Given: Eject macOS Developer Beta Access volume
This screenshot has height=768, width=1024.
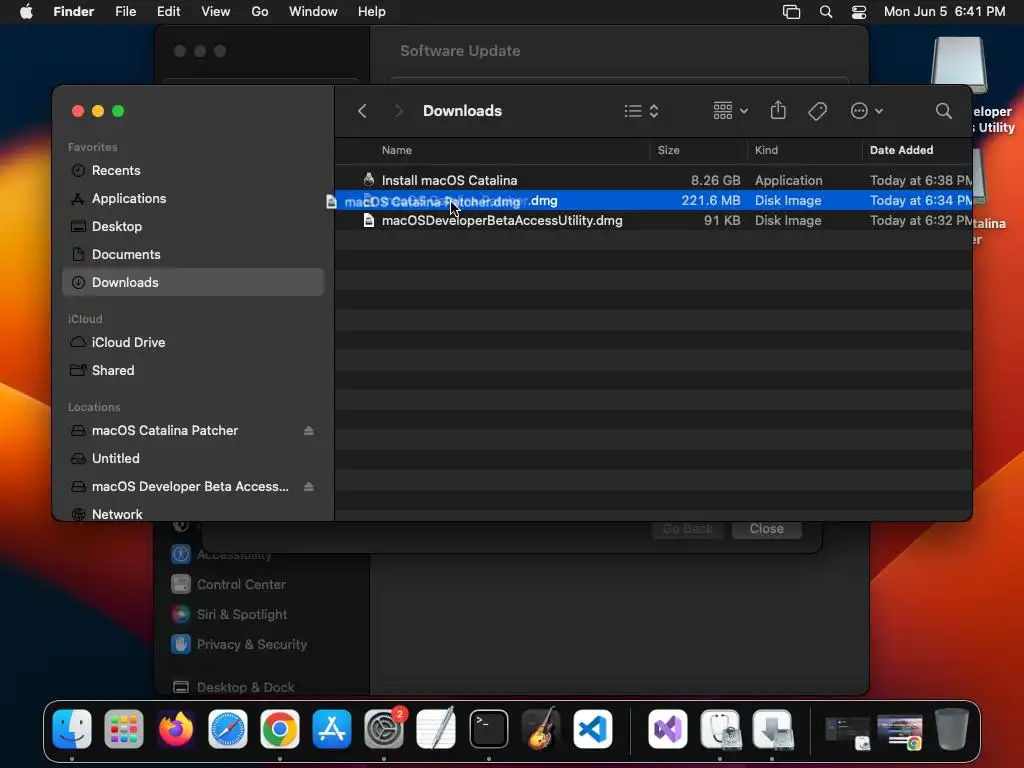Looking at the screenshot, I should pos(308,487).
